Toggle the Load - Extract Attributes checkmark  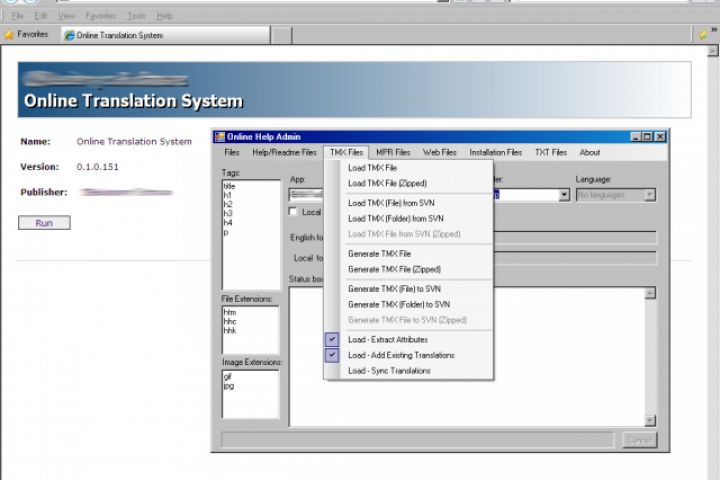(332, 339)
